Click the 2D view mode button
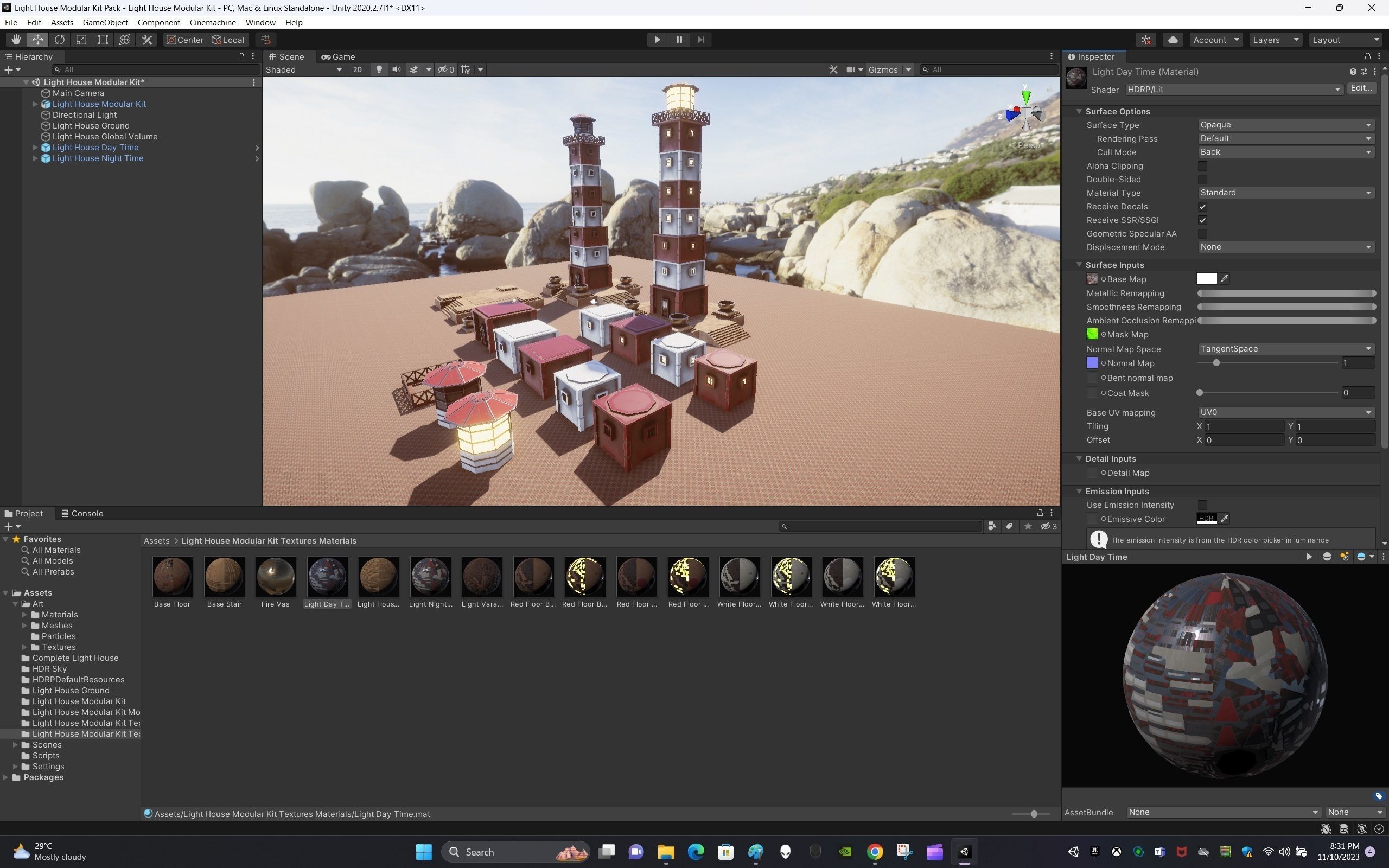 pyautogui.click(x=357, y=69)
